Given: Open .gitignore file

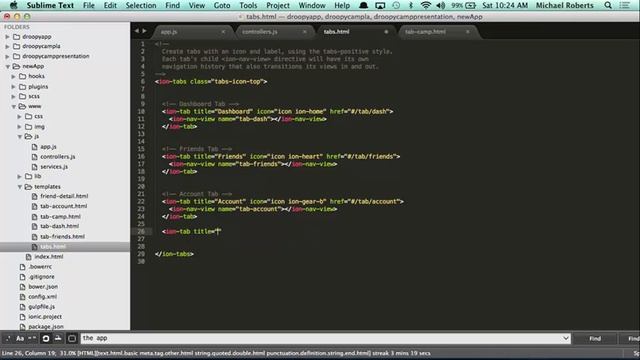Looking at the screenshot, I should click(x=41, y=277).
